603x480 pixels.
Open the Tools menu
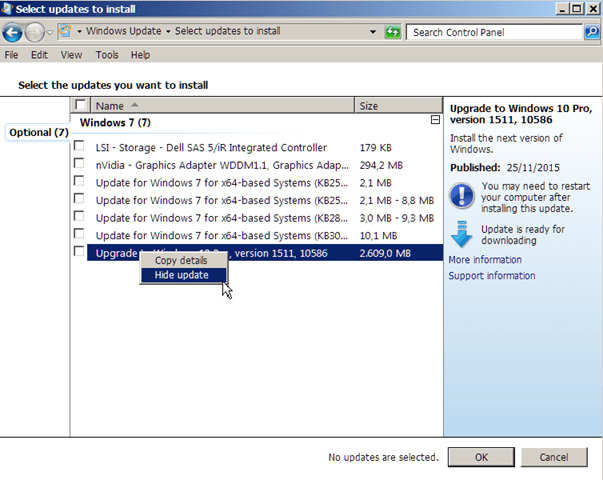107,55
